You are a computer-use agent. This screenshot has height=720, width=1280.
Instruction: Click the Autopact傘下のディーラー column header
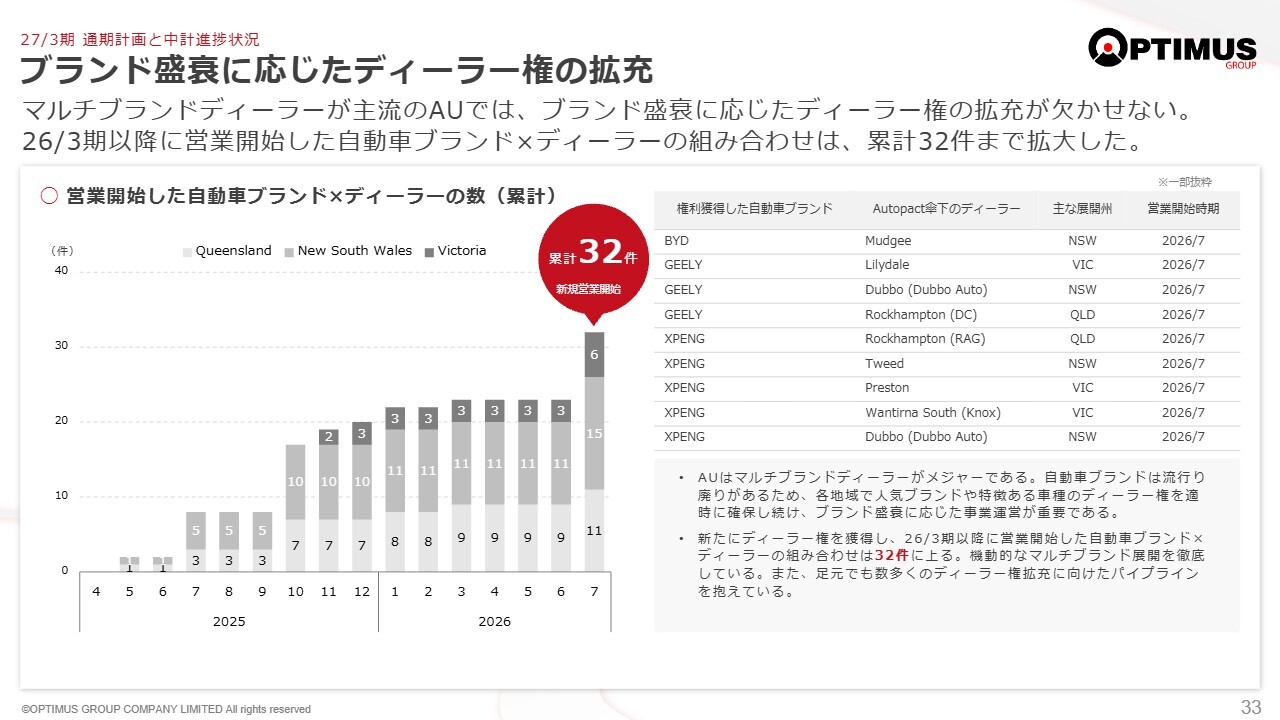coord(946,209)
